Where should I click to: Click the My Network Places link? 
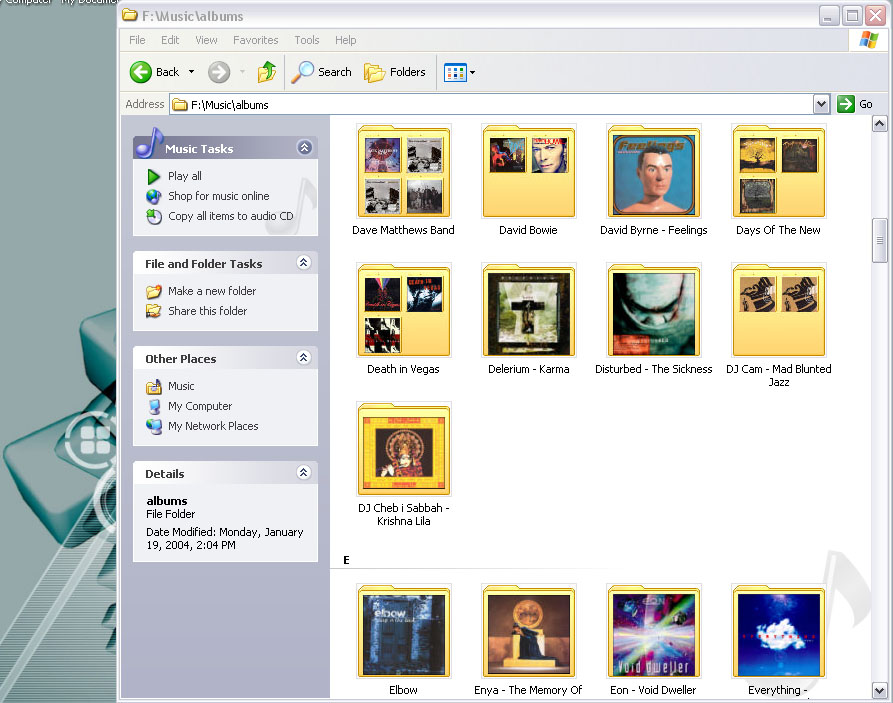coord(213,427)
